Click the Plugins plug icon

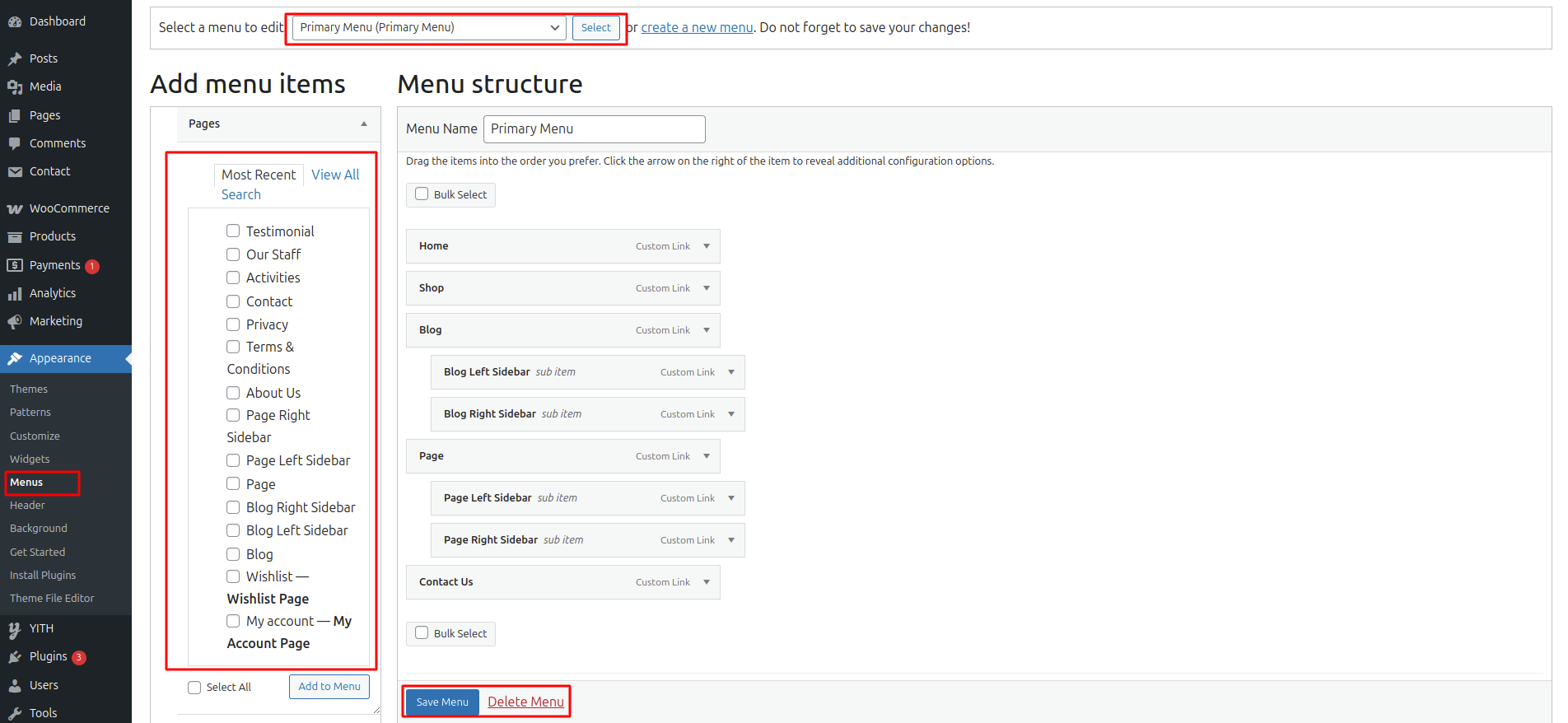15,657
